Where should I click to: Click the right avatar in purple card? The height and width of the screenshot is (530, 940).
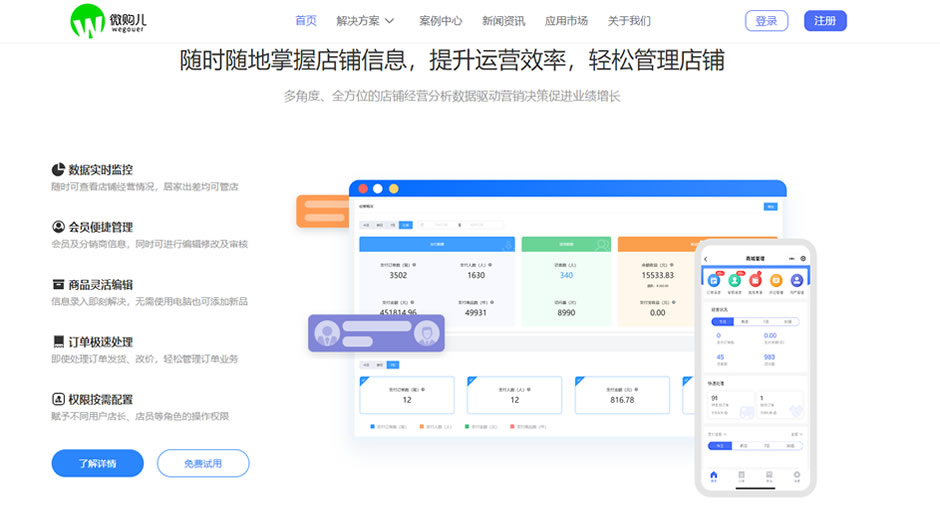click(x=426, y=333)
